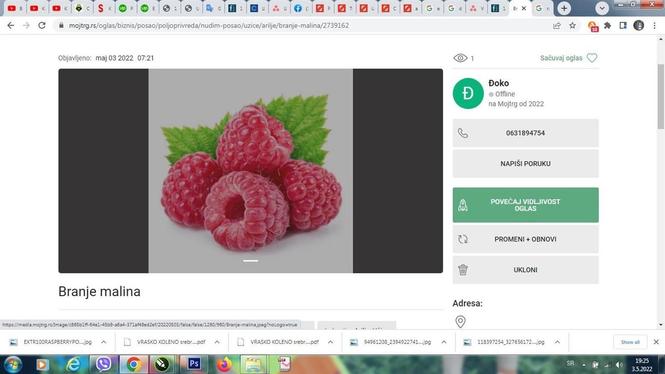665x374 pixels.
Task: Switch to the last Google tab
Action: click(x=542, y=8)
